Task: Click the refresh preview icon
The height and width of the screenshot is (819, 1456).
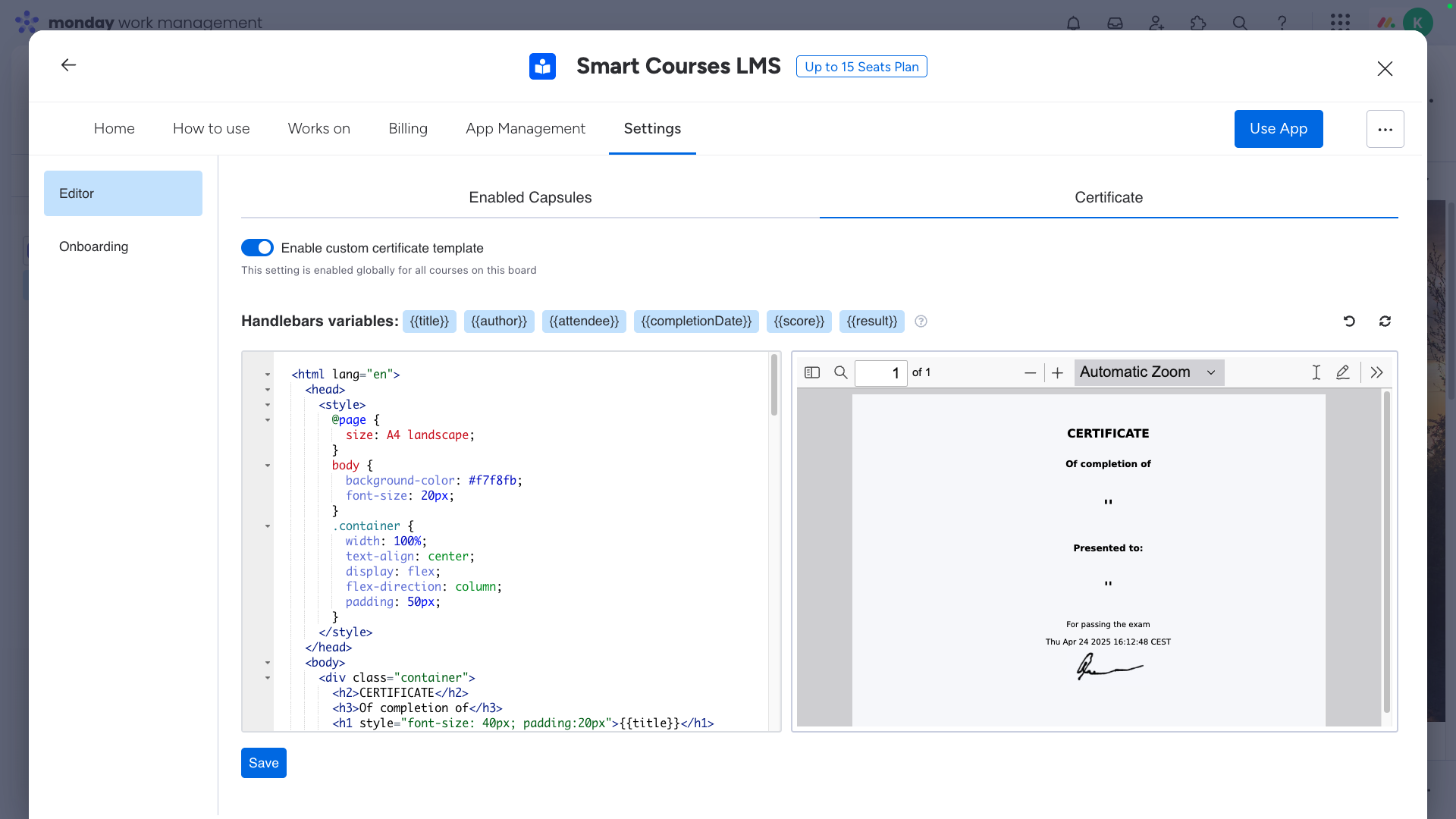Action: 1385,322
